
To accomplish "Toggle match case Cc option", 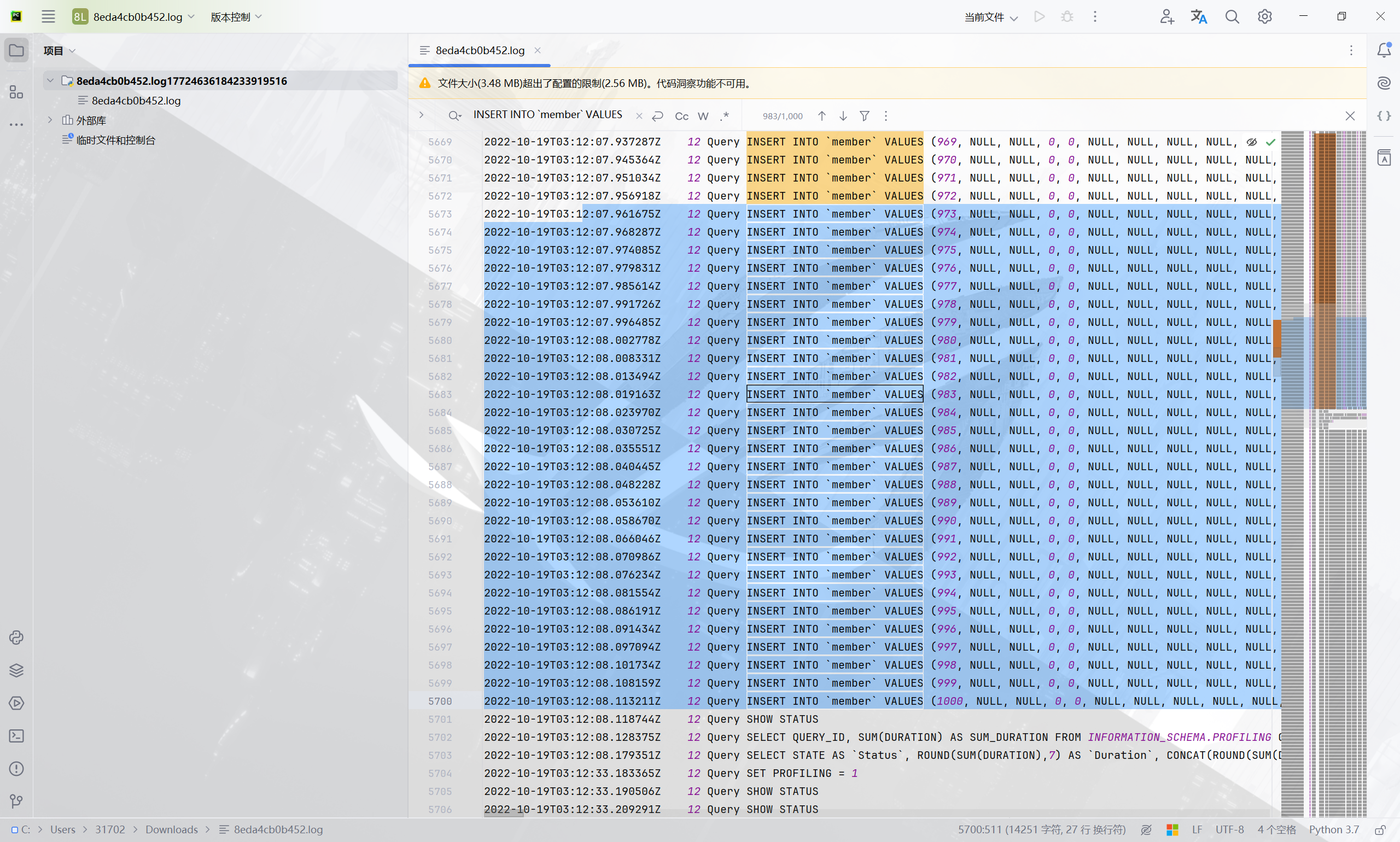I will (681, 116).
